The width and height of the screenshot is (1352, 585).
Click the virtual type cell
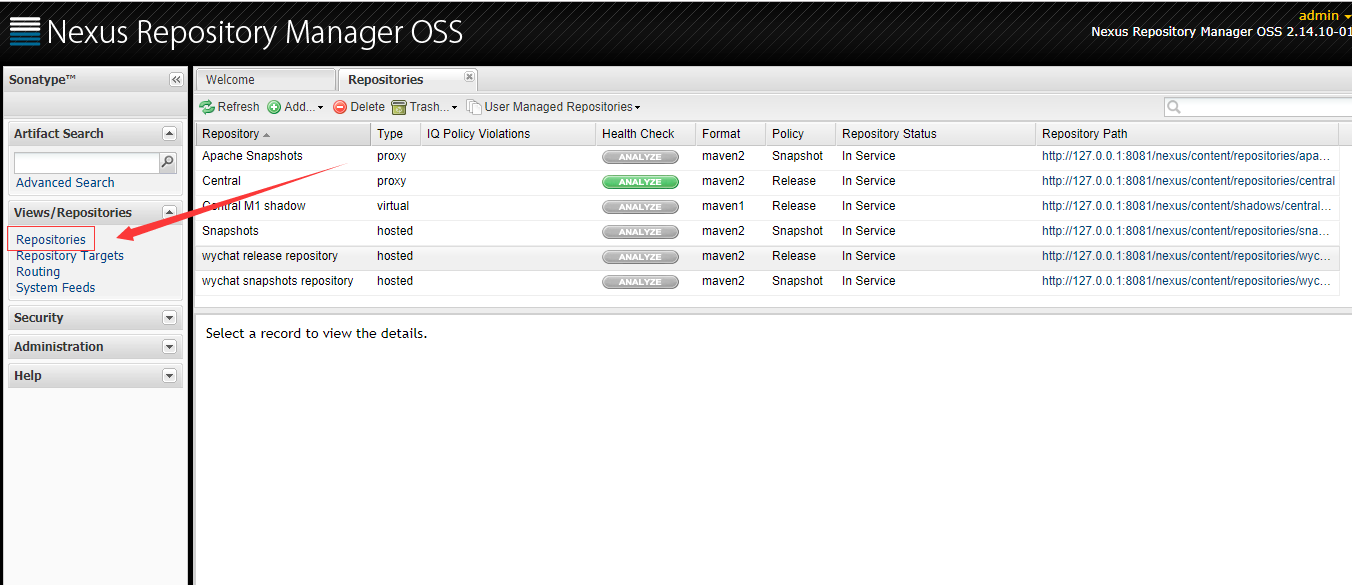click(393, 206)
